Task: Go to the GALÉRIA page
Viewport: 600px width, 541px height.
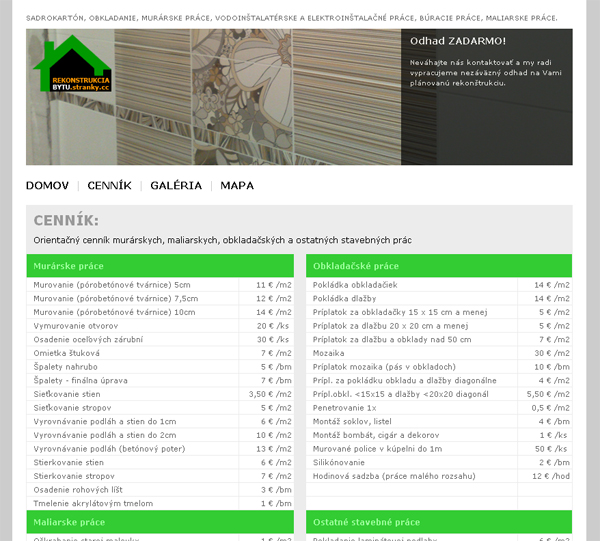Action: coord(176,186)
